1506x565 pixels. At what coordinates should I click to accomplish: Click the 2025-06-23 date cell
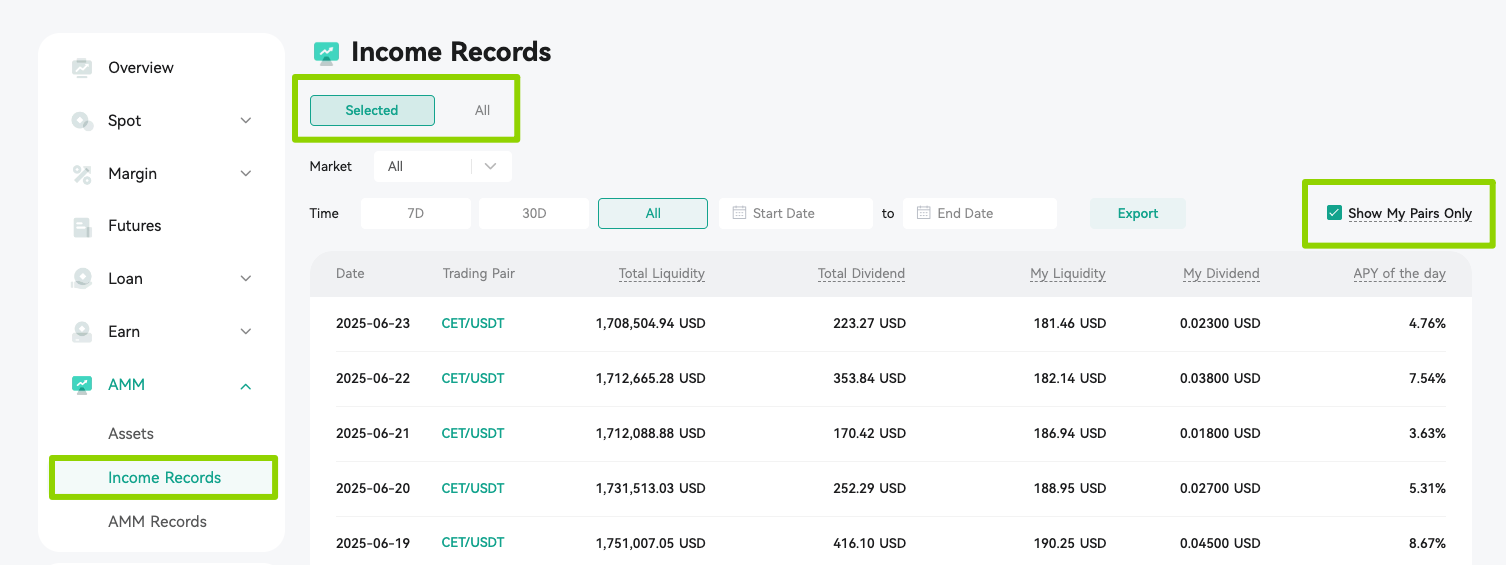tap(373, 324)
